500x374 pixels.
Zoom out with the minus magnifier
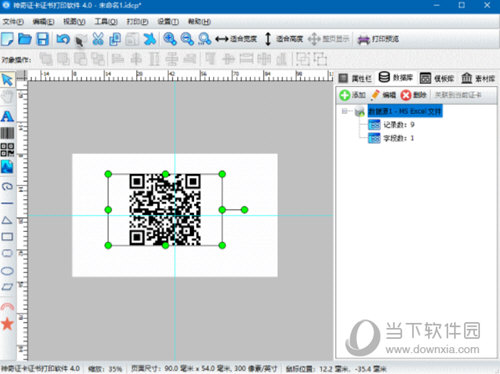pyautogui.click(x=187, y=39)
